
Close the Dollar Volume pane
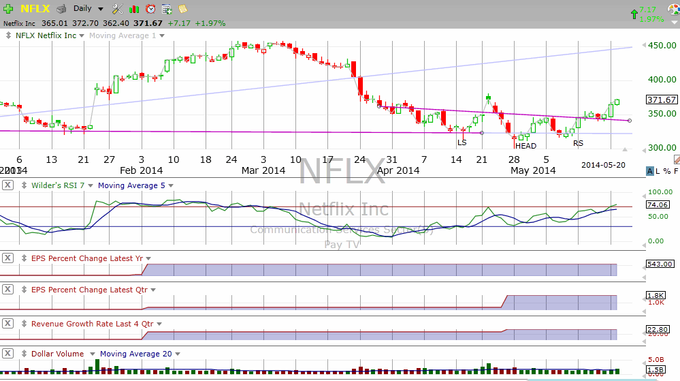7,354
